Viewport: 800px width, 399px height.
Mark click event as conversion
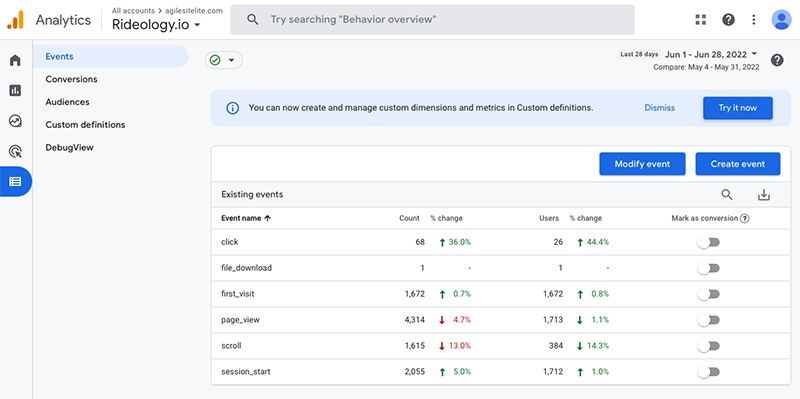point(709,242)
